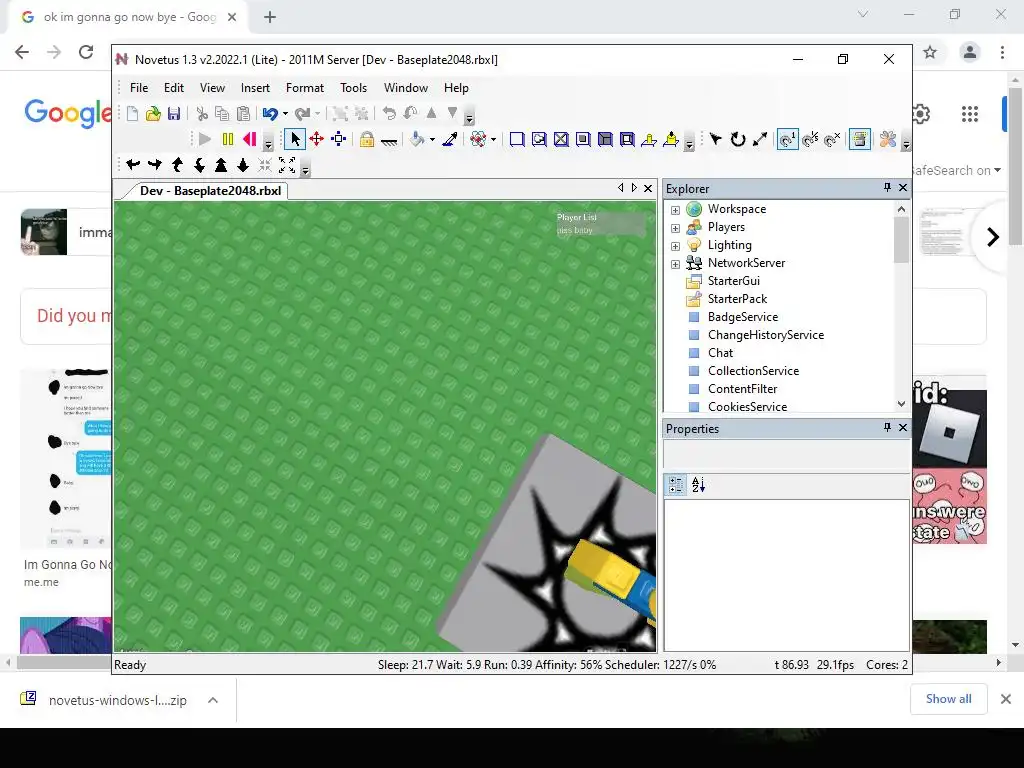Expand the Workspace tree node
The height and width of the screenshot is (768, 1024).
pyautogui.click(x=675, y=210)
